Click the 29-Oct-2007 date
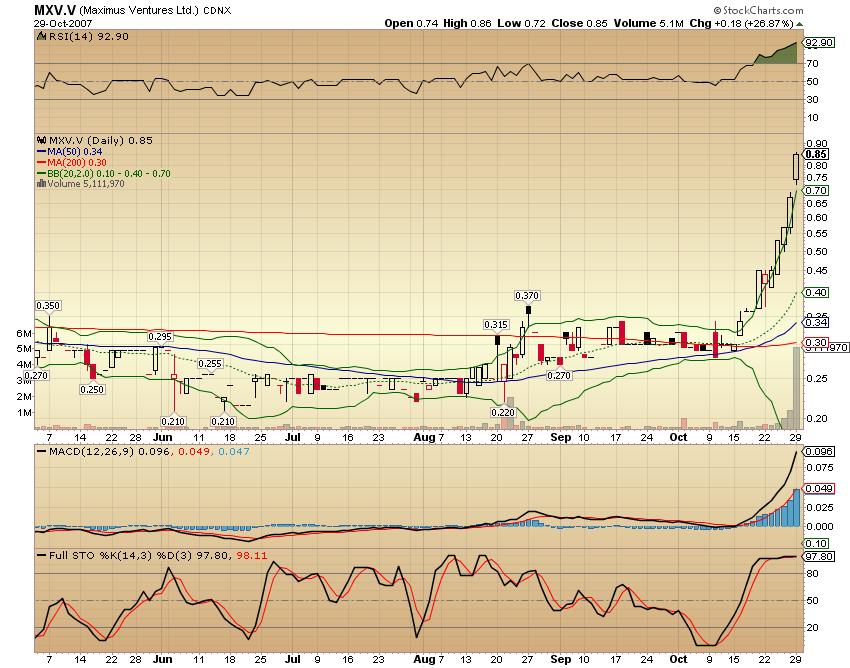850x668 pixels. (63, 23)
